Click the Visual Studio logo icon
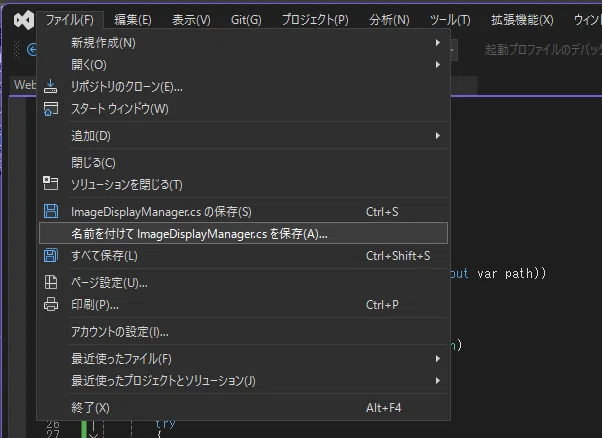The height and width of the screenshot is (438, 602). 24,20
